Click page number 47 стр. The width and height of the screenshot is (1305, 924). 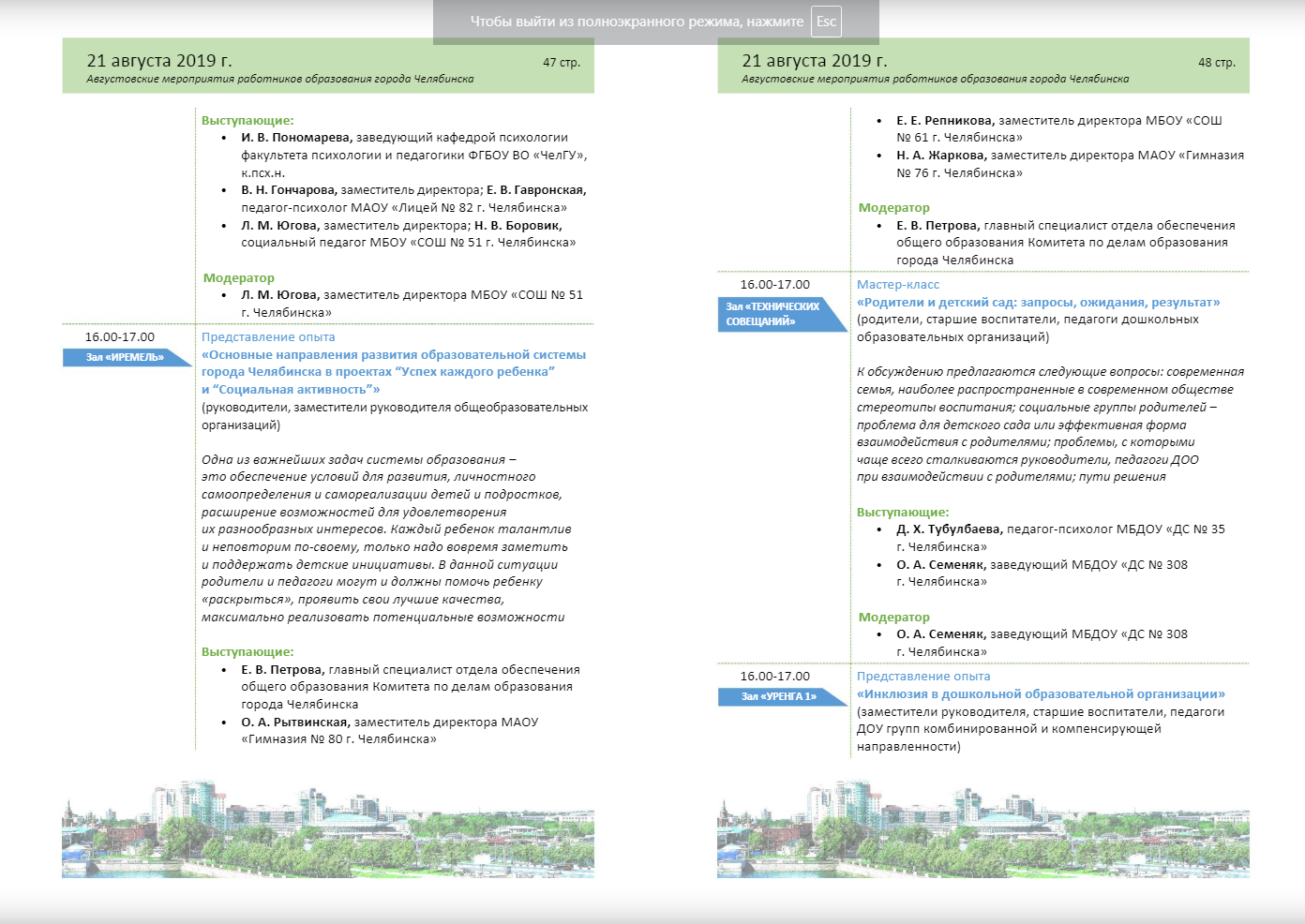(x=562, y=63)
